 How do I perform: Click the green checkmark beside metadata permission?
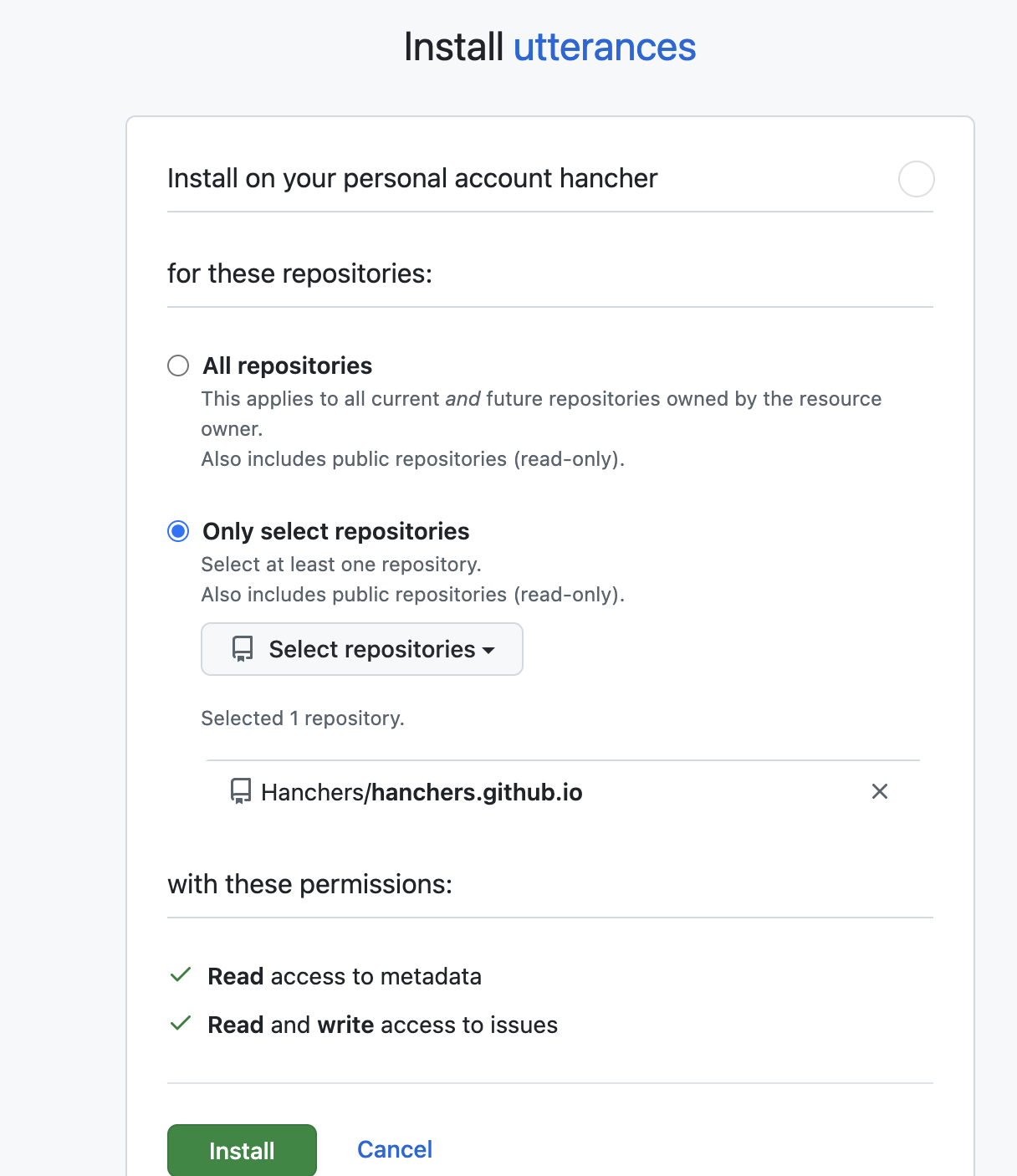coord(181,975)
